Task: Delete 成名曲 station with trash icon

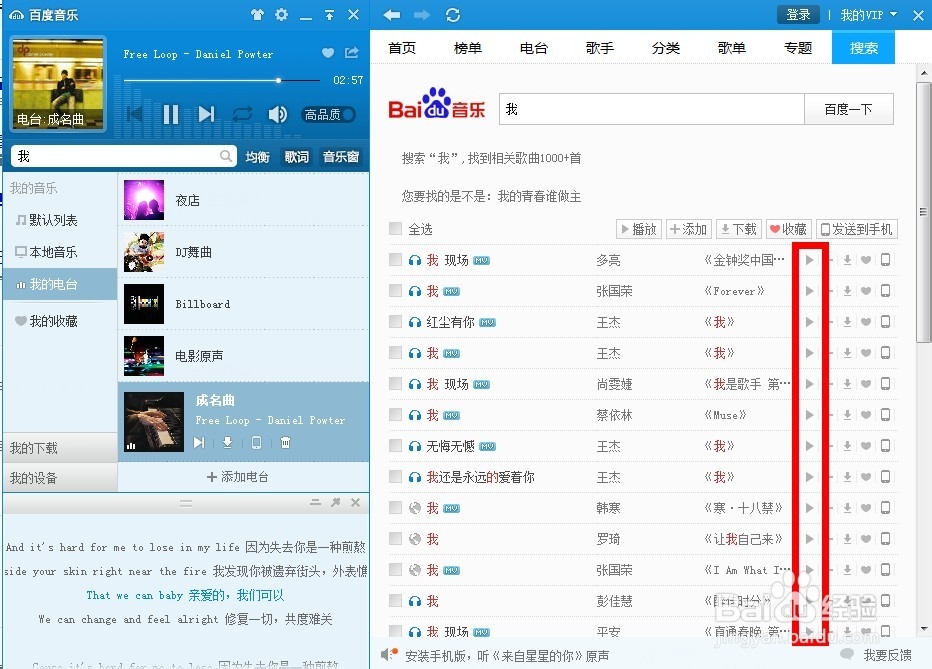Action: coord(286,443)
